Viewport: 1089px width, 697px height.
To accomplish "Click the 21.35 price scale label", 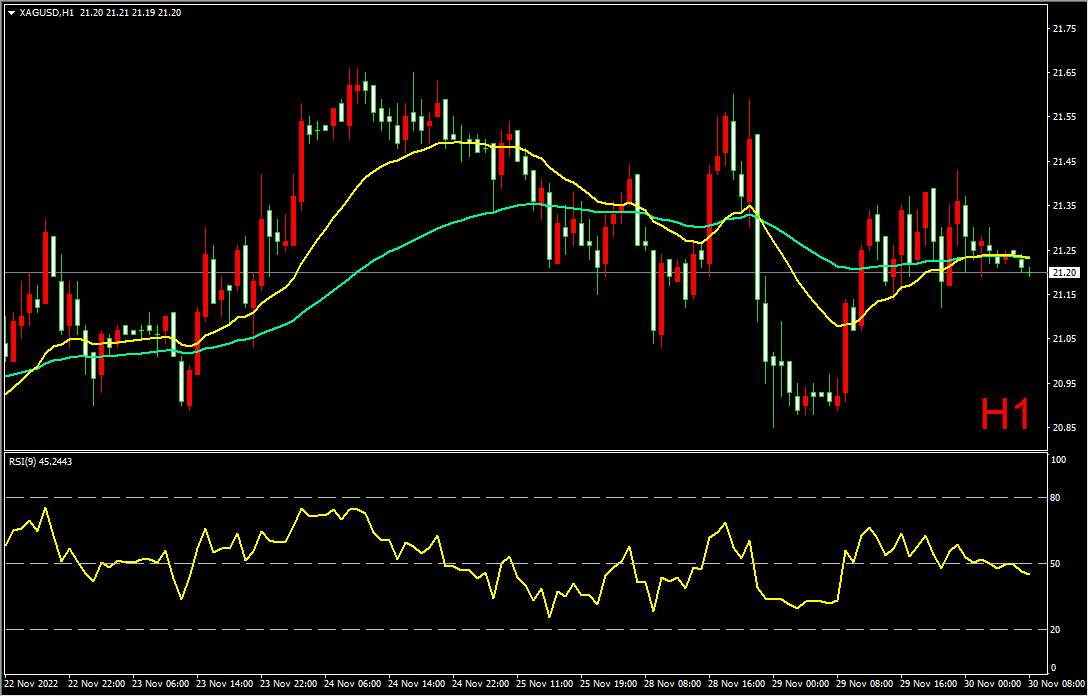I will coord(1065,206).
